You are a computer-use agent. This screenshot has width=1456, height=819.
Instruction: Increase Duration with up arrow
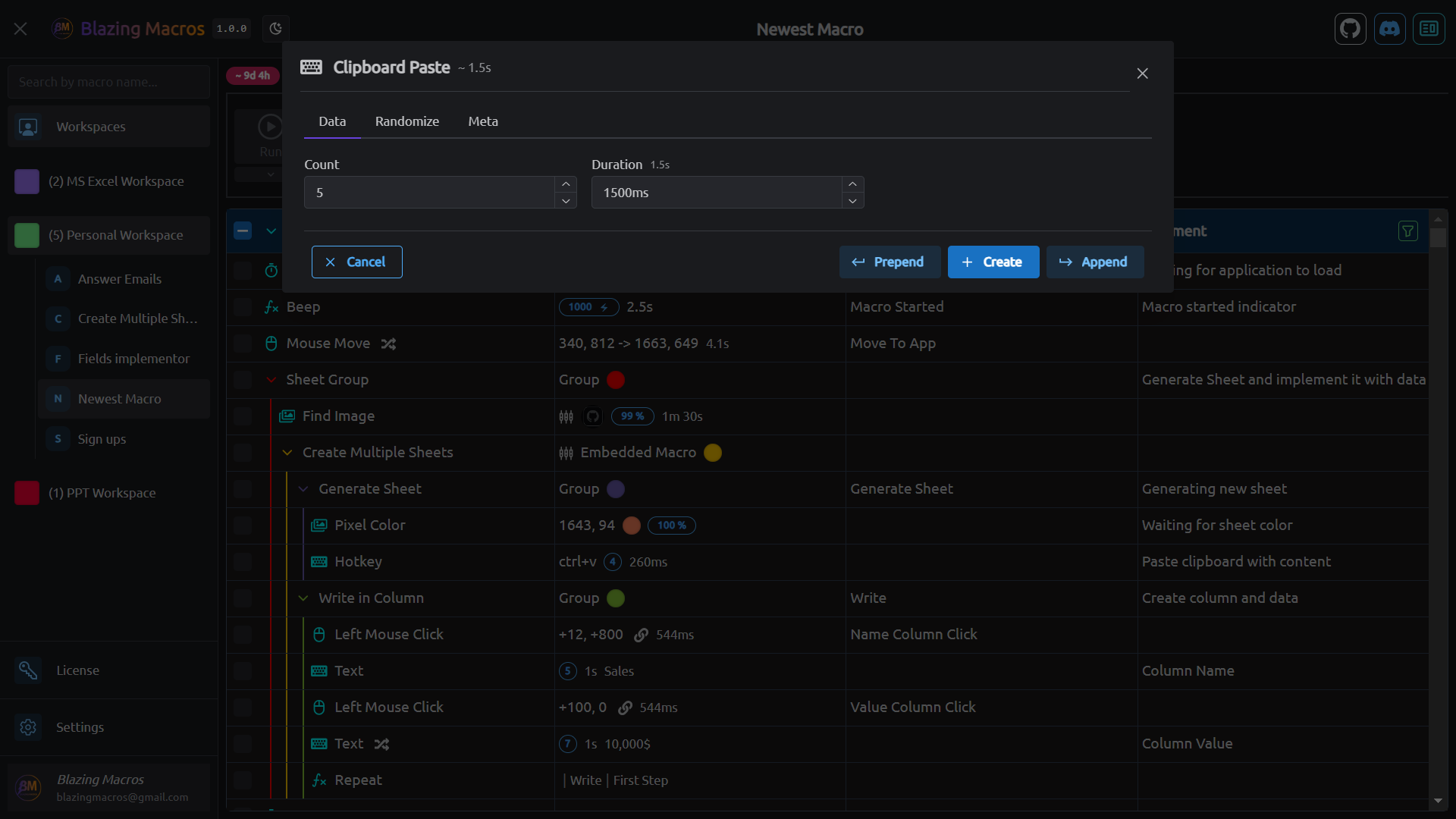853,184
